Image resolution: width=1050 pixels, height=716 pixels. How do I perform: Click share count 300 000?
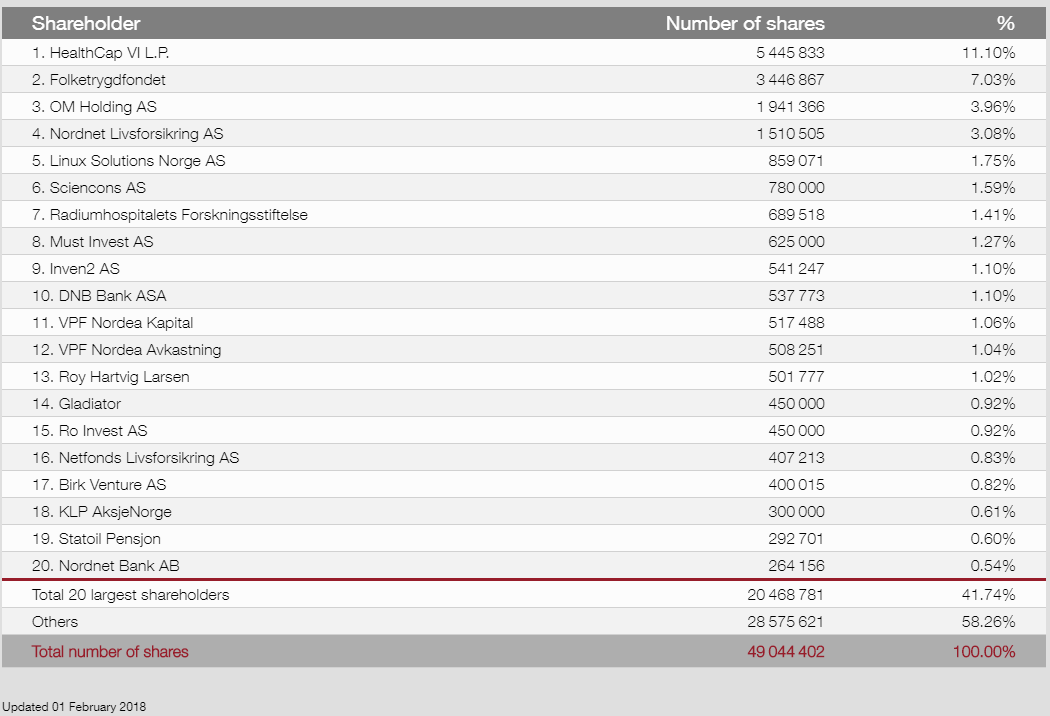click(796, 512)
